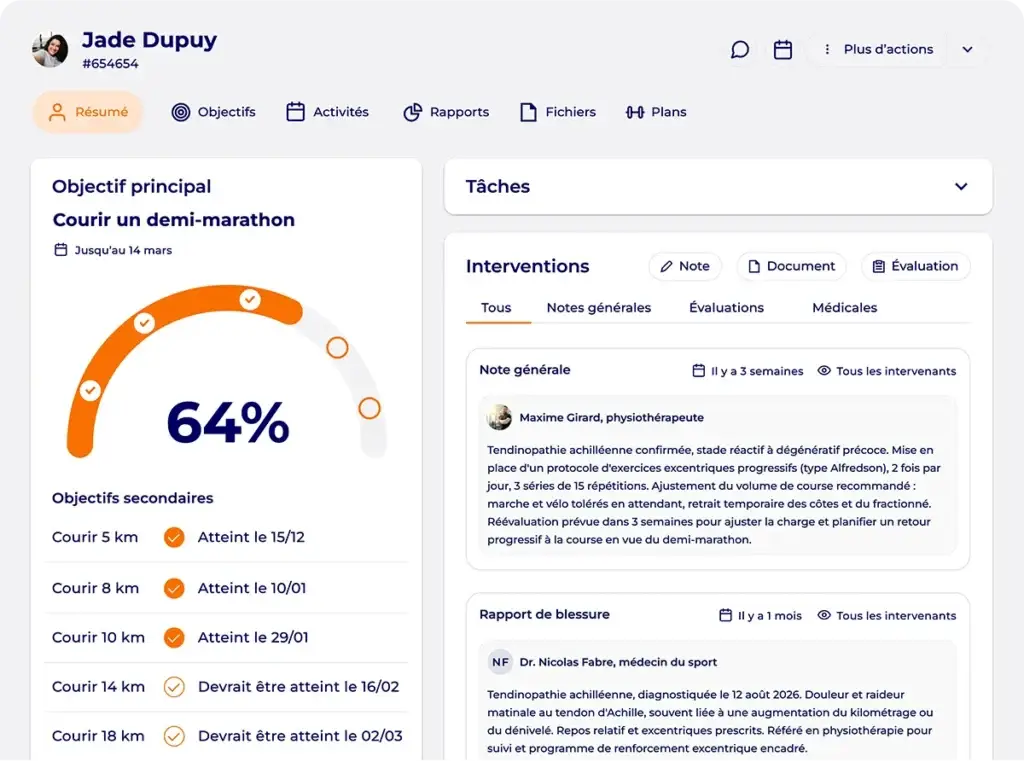Viewport: 1024px width, 762px height.
Task: Open the Activités tab
Action: (327, 112)
